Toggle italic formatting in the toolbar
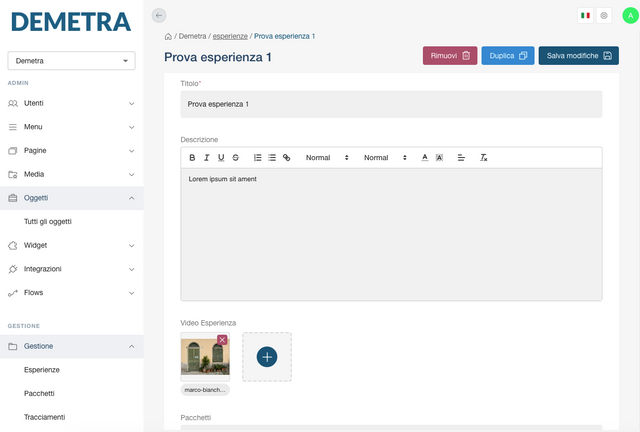 point(207,158)
